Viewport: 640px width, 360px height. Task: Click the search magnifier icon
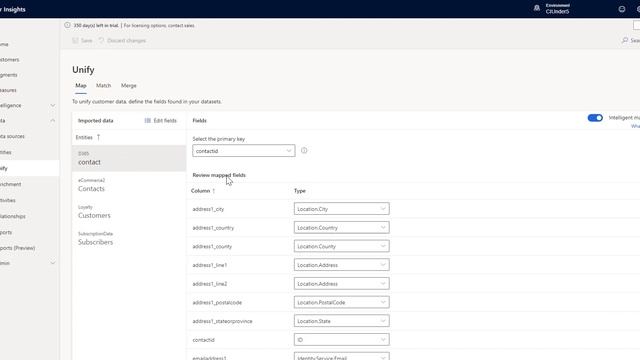click(x=625, y=40)
